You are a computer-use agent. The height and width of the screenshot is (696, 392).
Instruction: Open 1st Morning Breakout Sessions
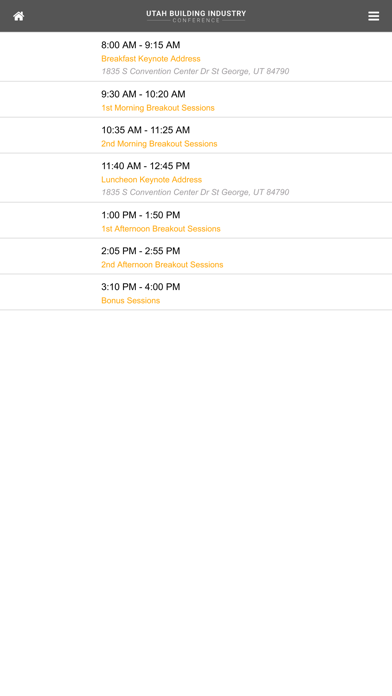coord(158,108)
